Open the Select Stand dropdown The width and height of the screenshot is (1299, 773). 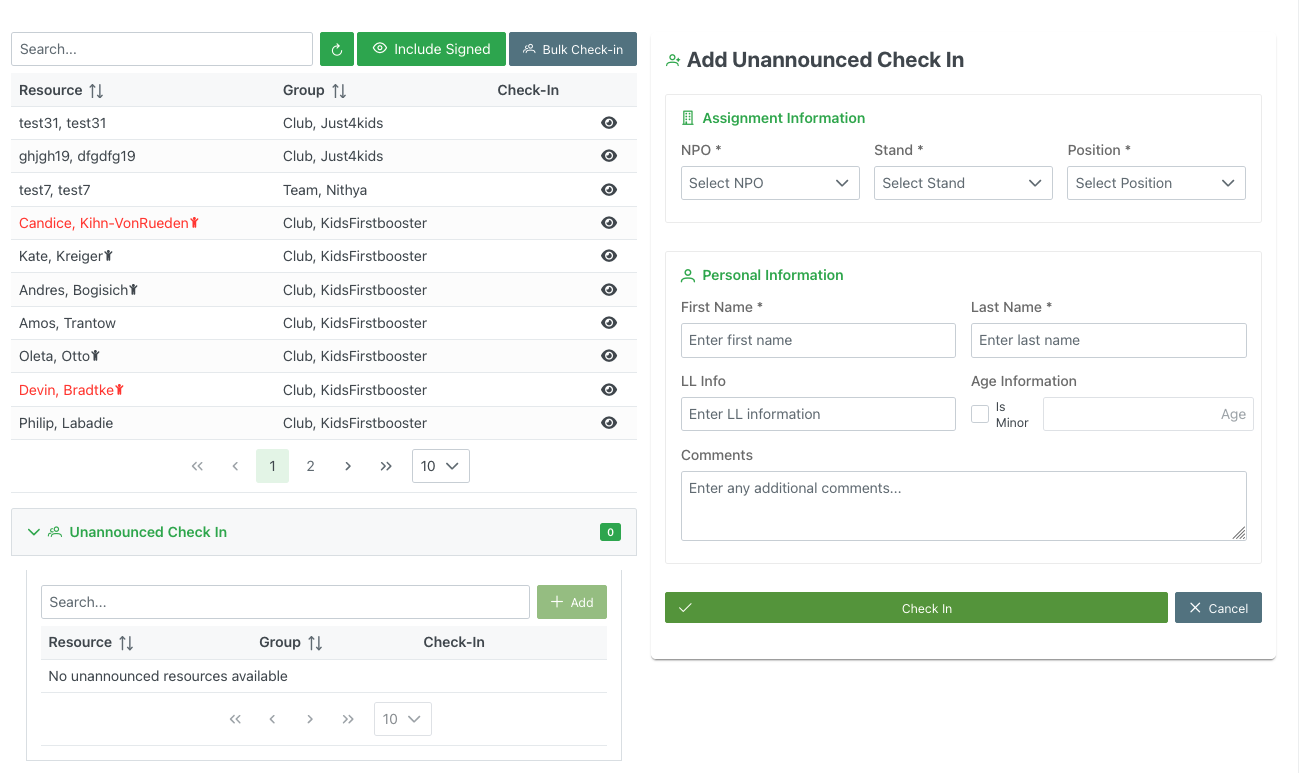pyautogui.click(x=962, y=183)
